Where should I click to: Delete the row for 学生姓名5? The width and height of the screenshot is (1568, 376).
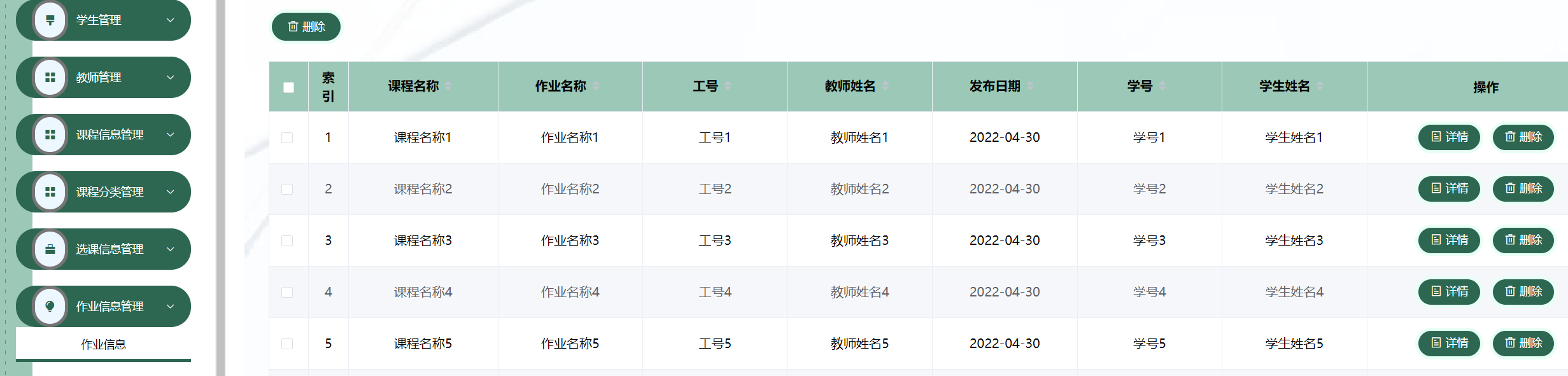[x=1523, y=343]
